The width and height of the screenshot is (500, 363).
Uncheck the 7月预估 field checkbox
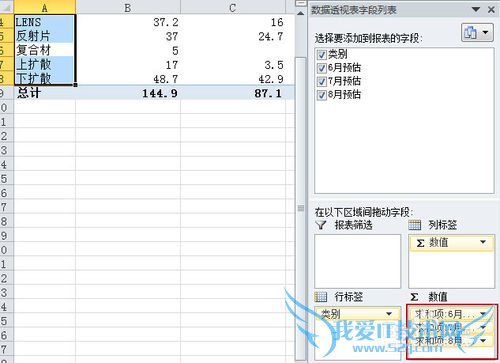322,81
